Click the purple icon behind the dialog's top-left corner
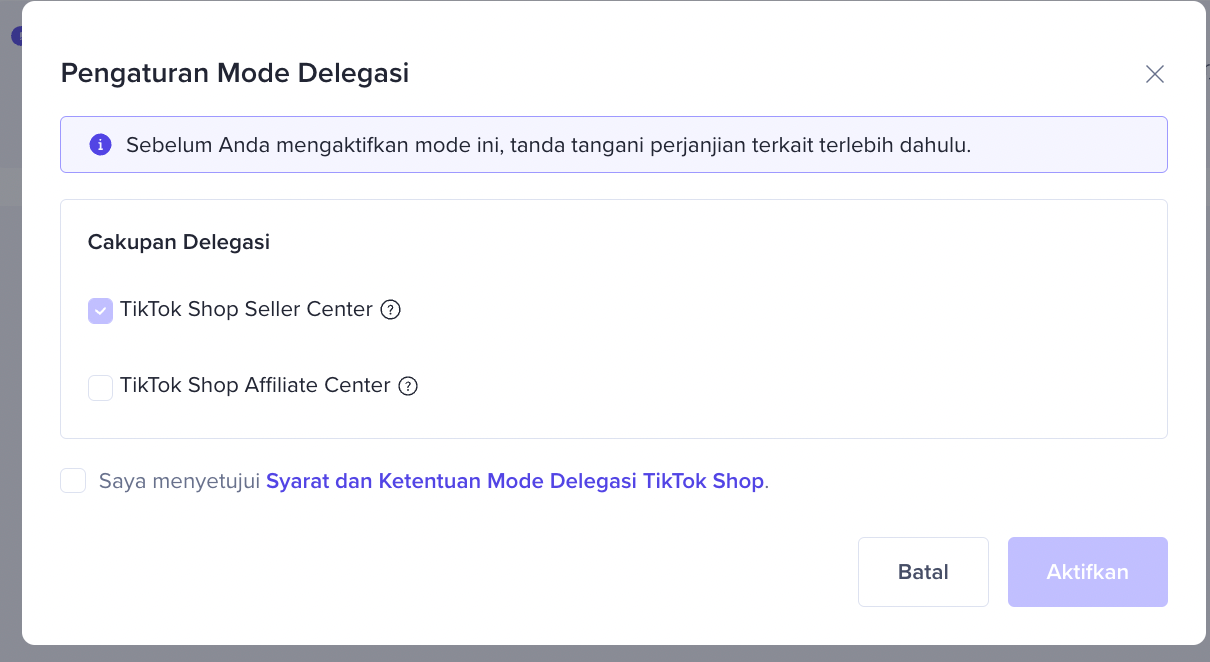Viewport: 1210px width, 662px height. 15,36
